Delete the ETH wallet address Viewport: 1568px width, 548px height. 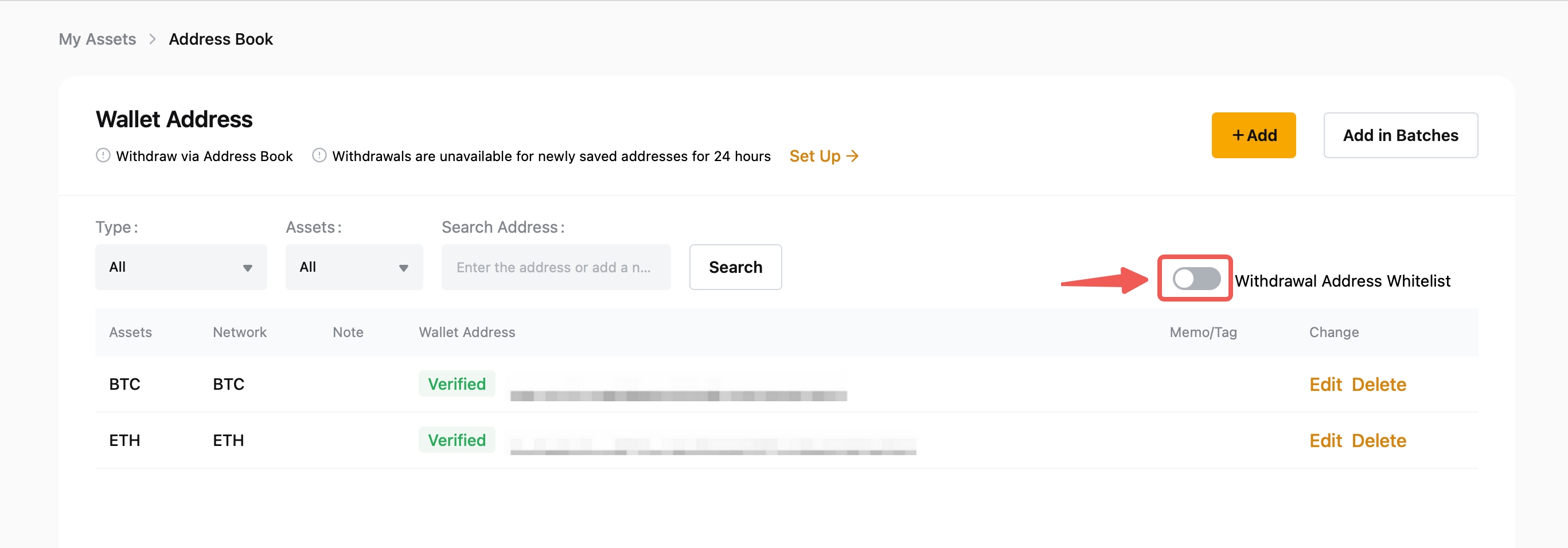(1378, 440)
